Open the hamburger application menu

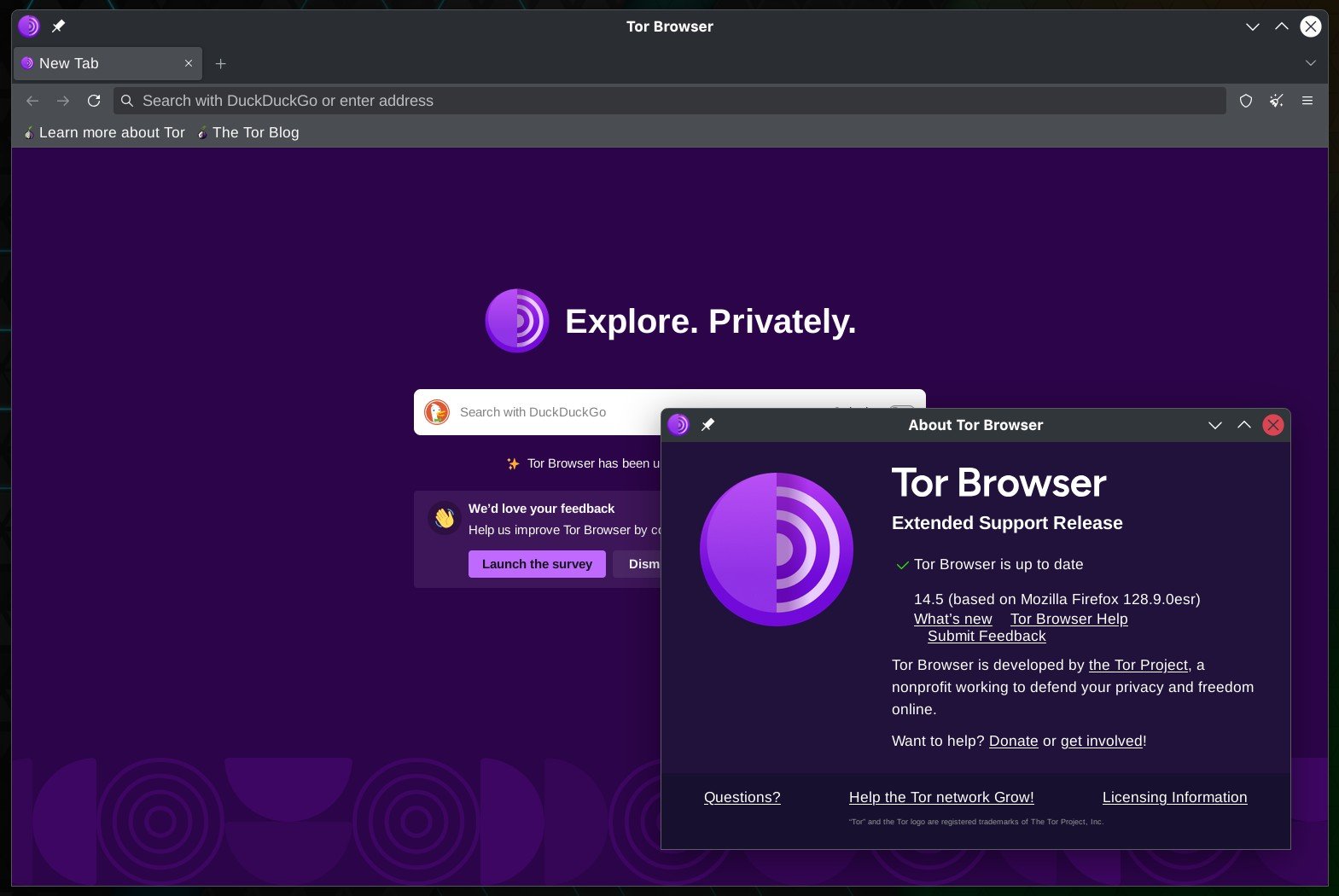coord(1307,101)
